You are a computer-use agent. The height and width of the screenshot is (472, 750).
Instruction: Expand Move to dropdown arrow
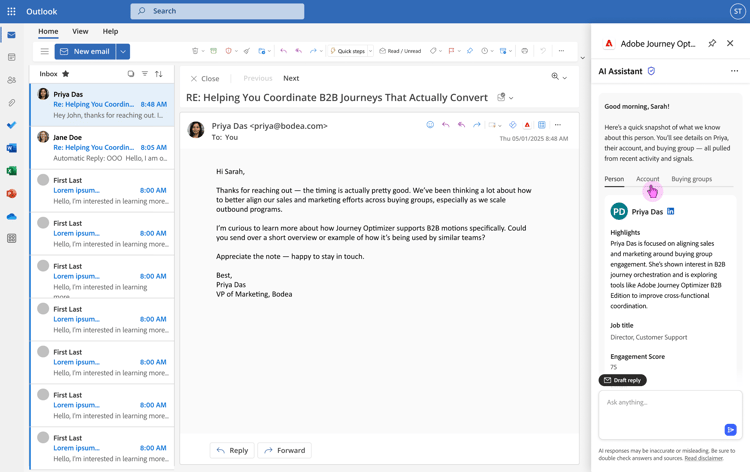point(269,51)
